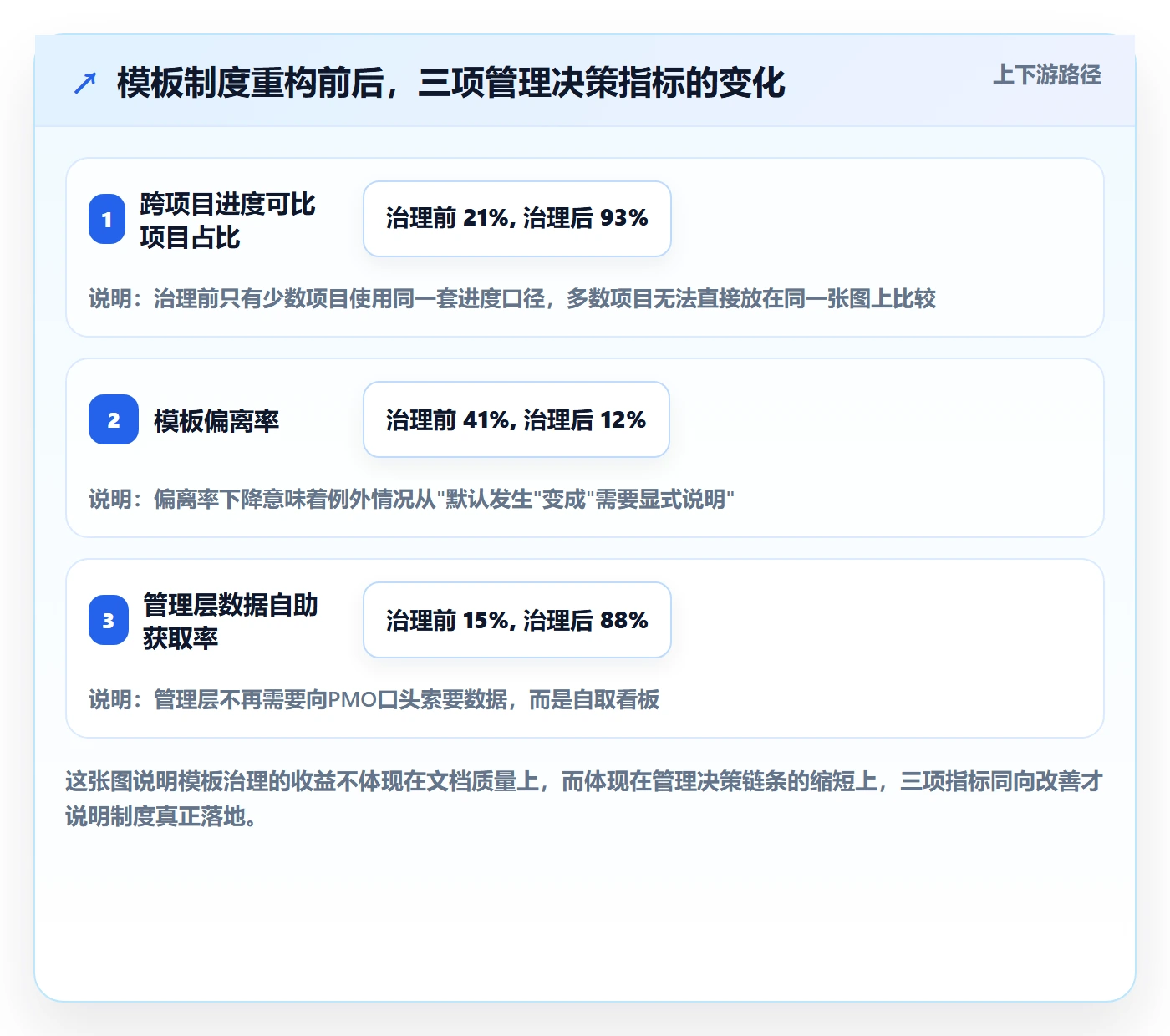Select the 治理前 15%, 治理后 88% value box
Image resolution: width=1170 pixels, height=1036 pixels.
[x=517, y=620]
